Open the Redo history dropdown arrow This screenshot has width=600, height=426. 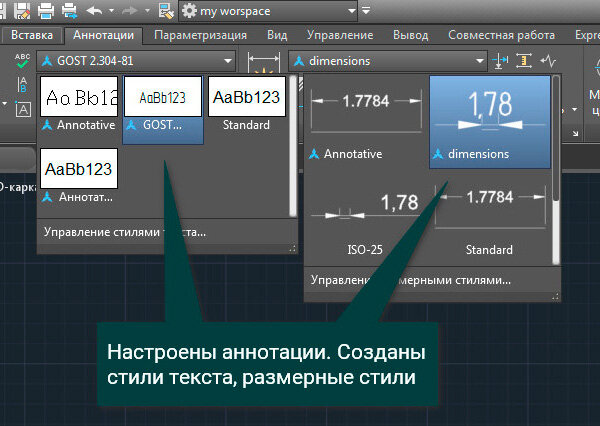click(147, 11)
